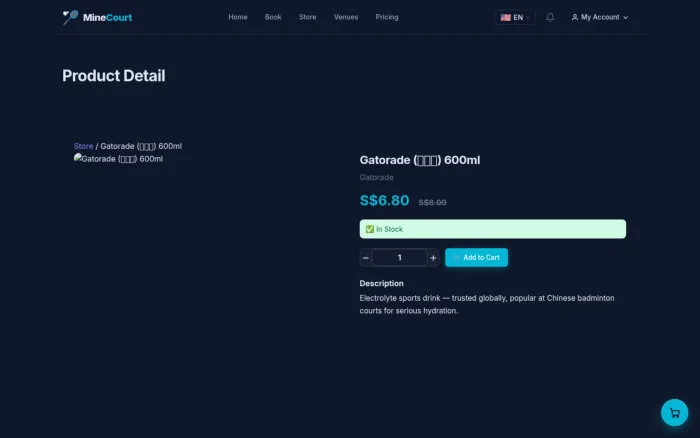Click the Gatorade brand label under title
The image size is (700, 438).
[x=376, y=177]
